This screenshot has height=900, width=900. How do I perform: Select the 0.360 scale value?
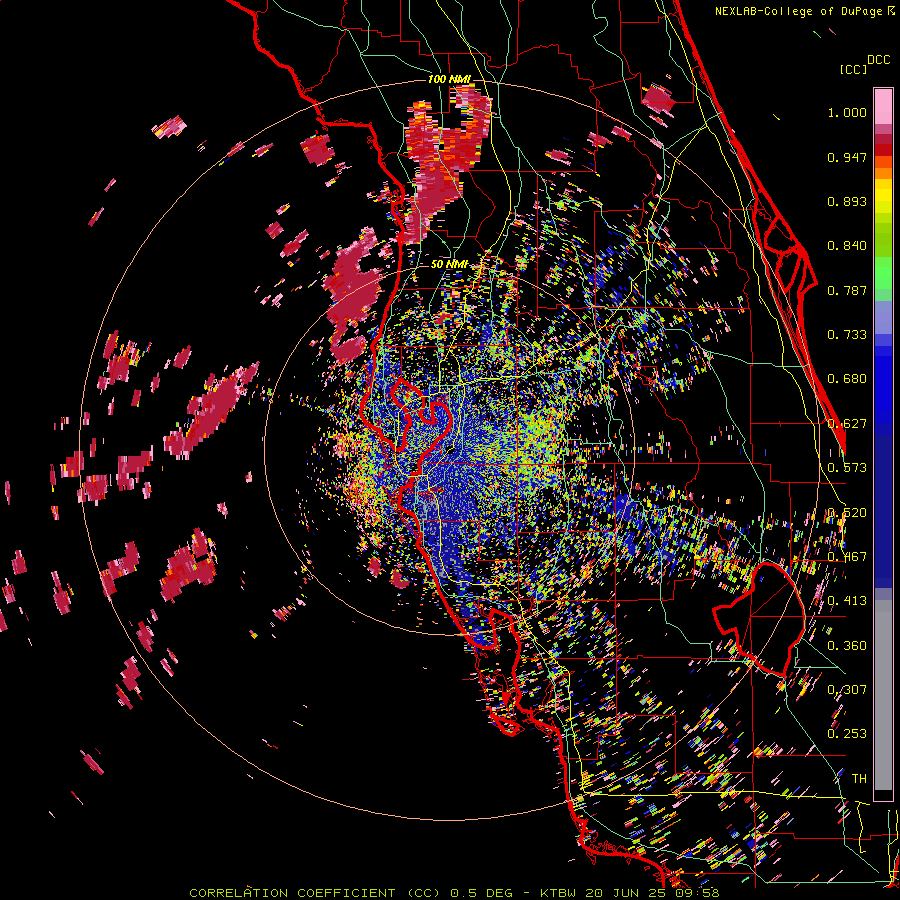click(x=847, y=646)
